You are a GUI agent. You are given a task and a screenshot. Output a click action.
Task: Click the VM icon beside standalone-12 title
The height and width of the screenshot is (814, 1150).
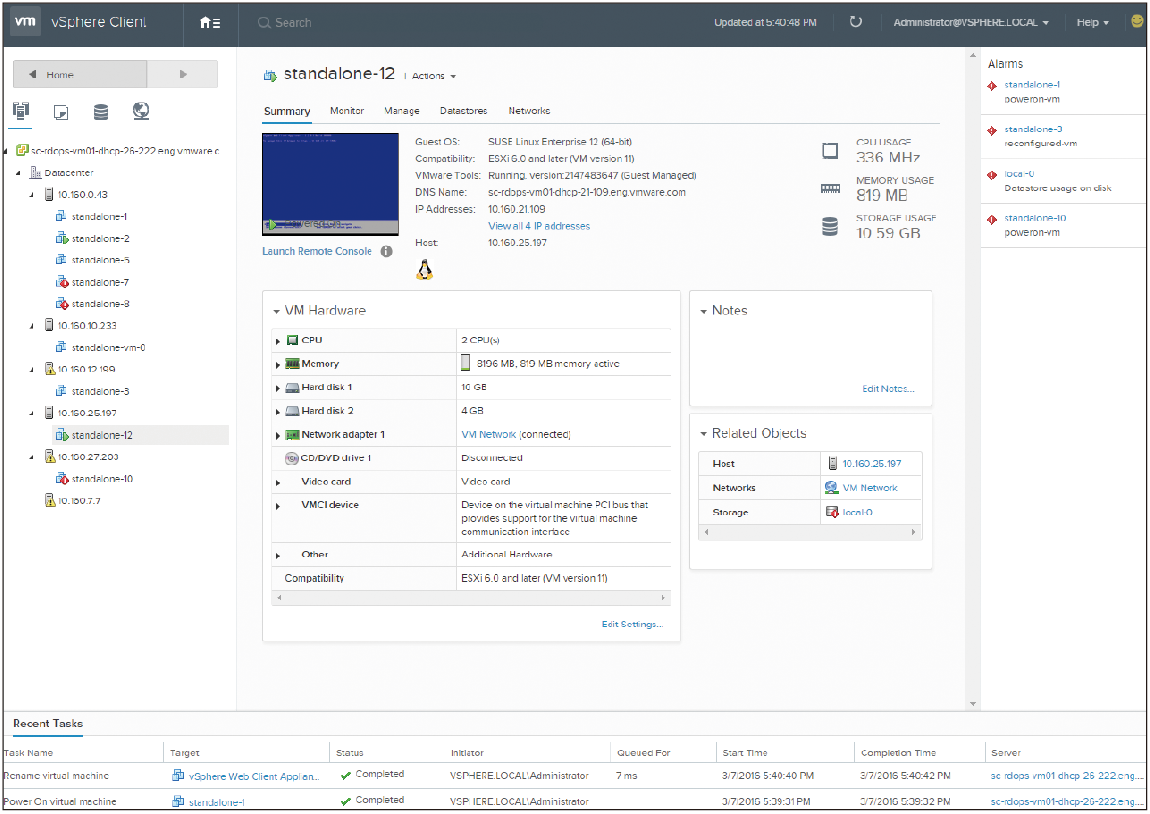click(270, 75)
